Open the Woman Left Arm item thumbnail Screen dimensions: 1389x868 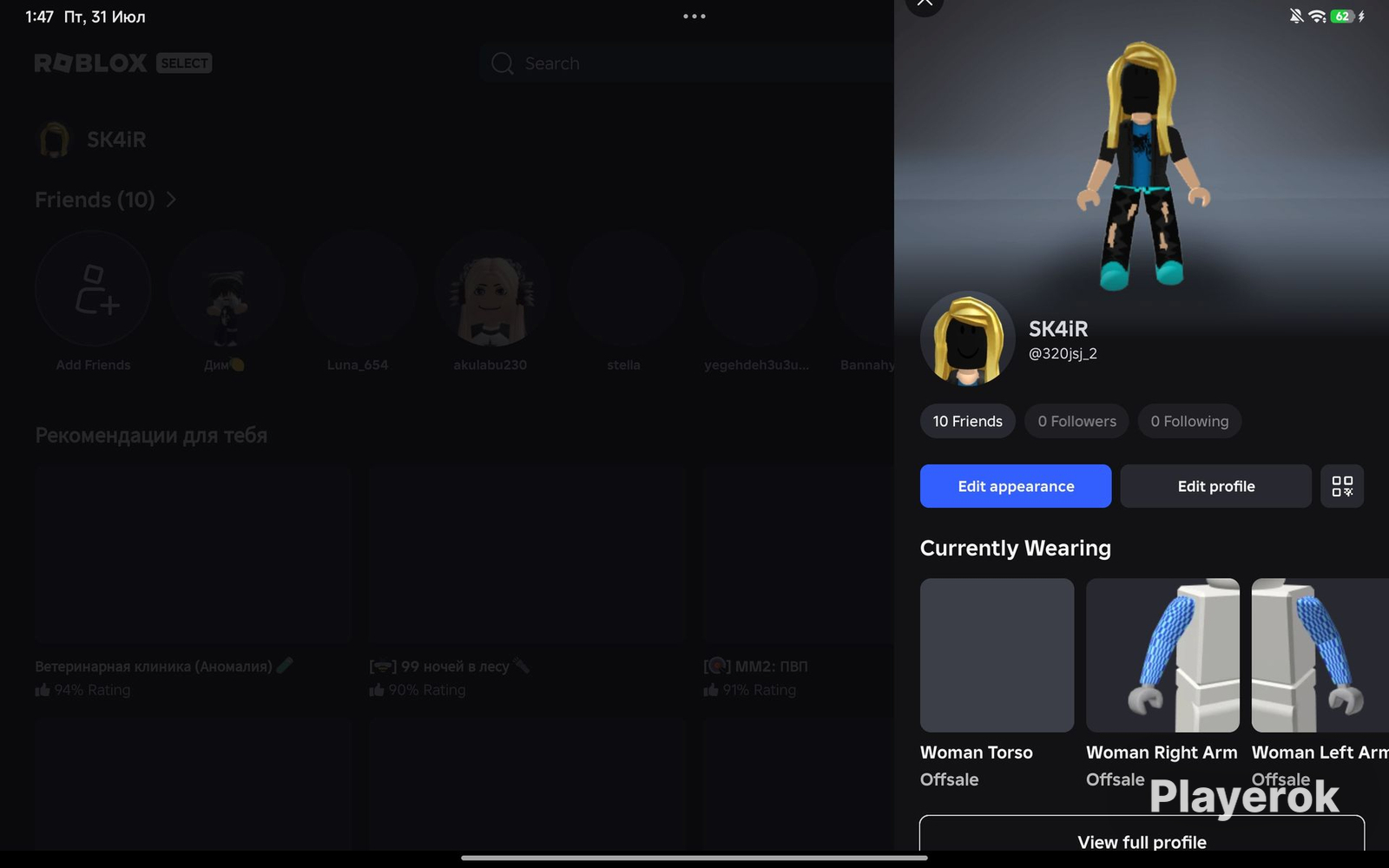click(x=1320, y=655)
